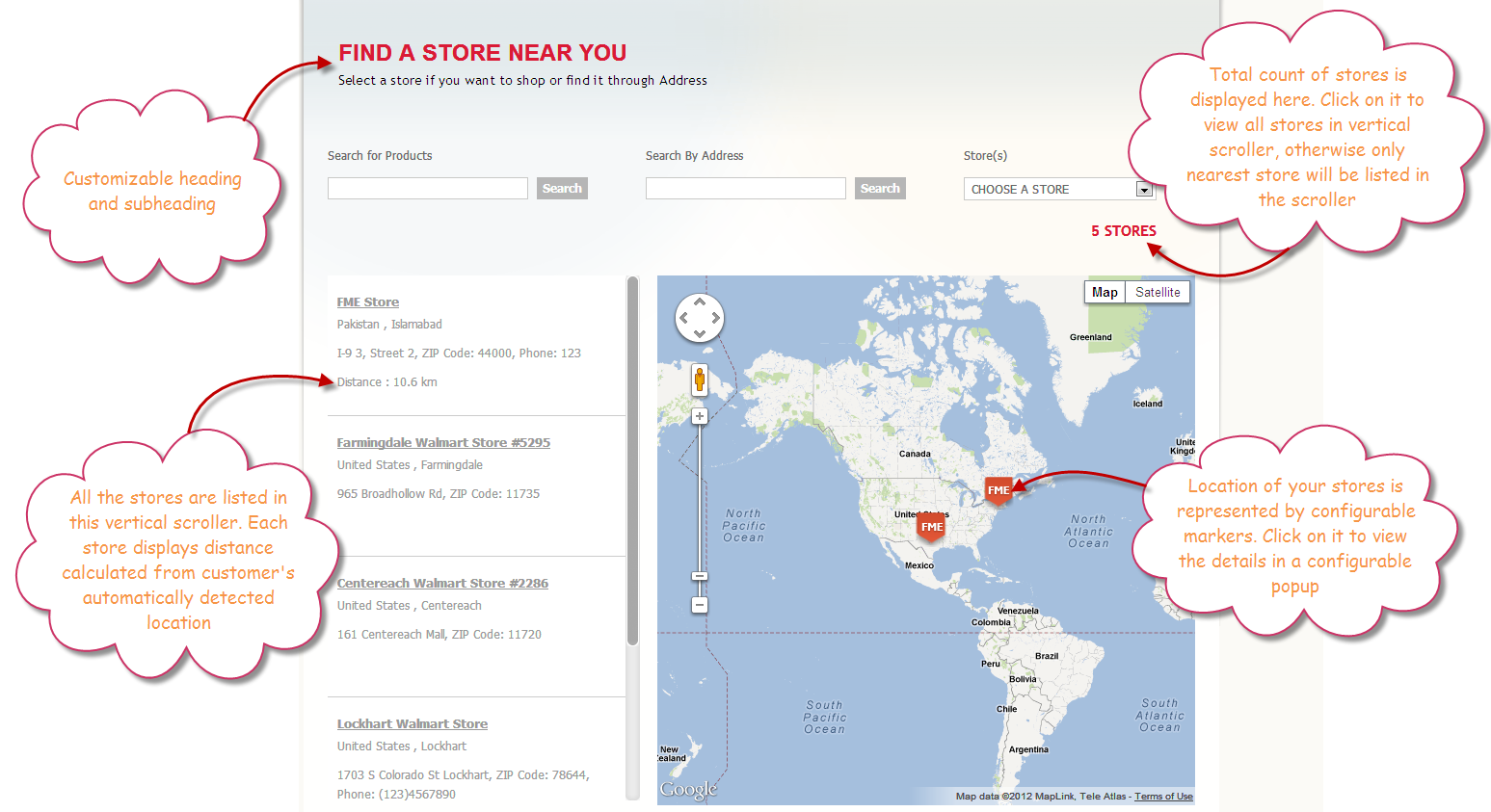The height and width of the screenshot is (812, 1491).
Task: Open the FME Store details link
Action: tap(367, 301)
